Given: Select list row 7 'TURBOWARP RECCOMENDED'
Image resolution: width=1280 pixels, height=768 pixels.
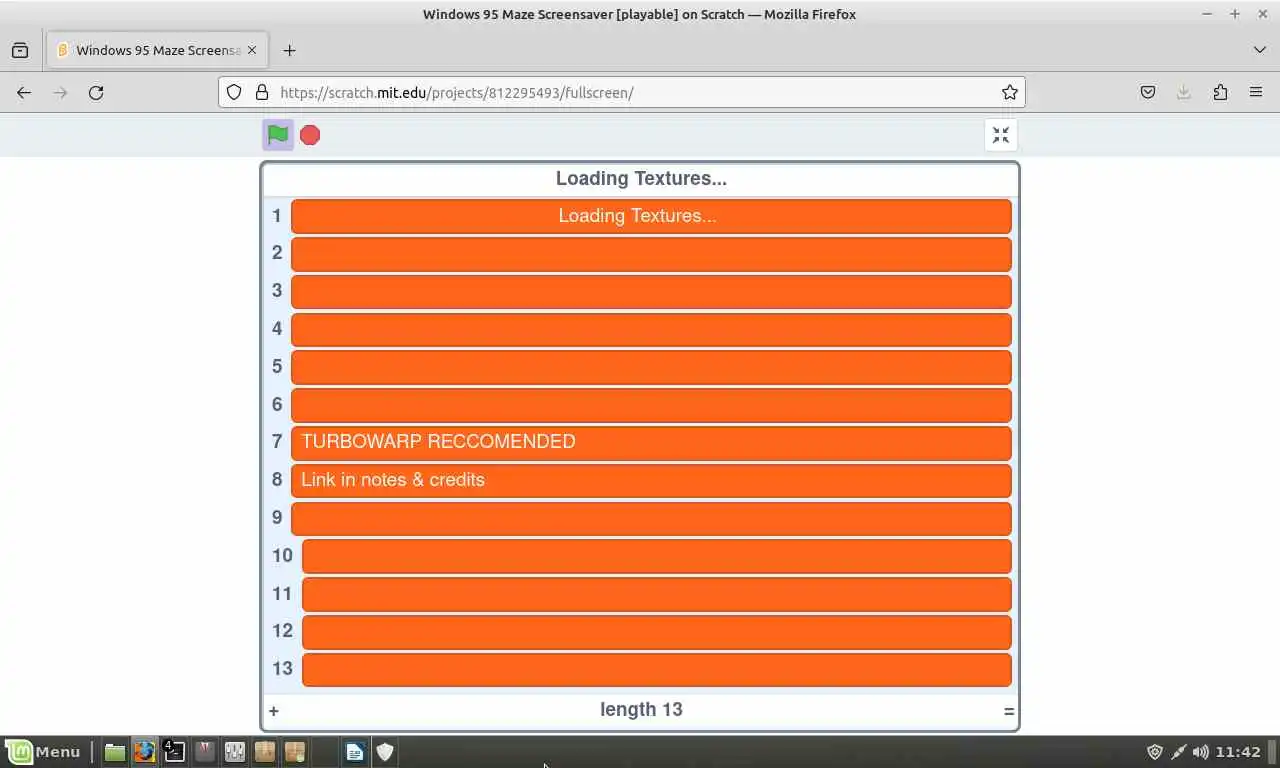Looking at the screenshot, I should tap(651, 442).
